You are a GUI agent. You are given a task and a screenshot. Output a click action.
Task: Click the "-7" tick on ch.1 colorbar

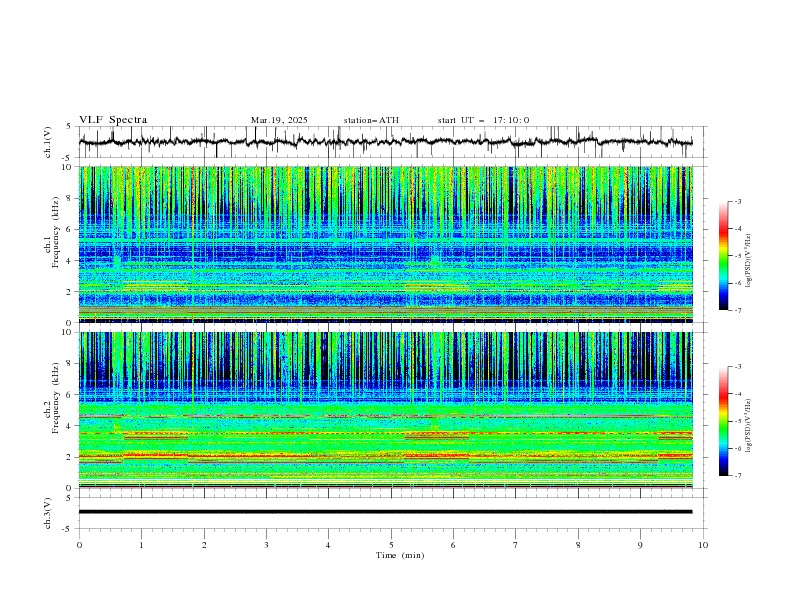[x=738, y=310]
